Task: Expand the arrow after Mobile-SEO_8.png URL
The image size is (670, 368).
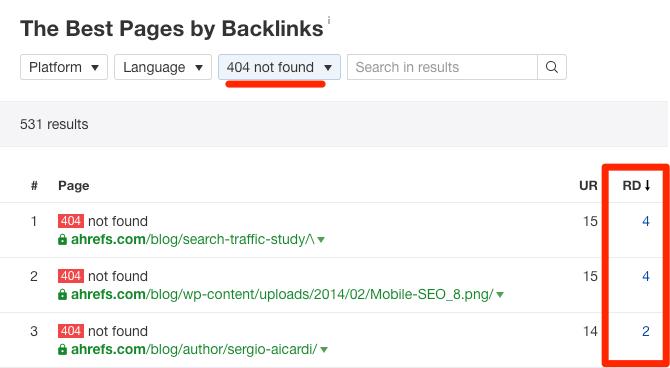Action: click(500, 295)
